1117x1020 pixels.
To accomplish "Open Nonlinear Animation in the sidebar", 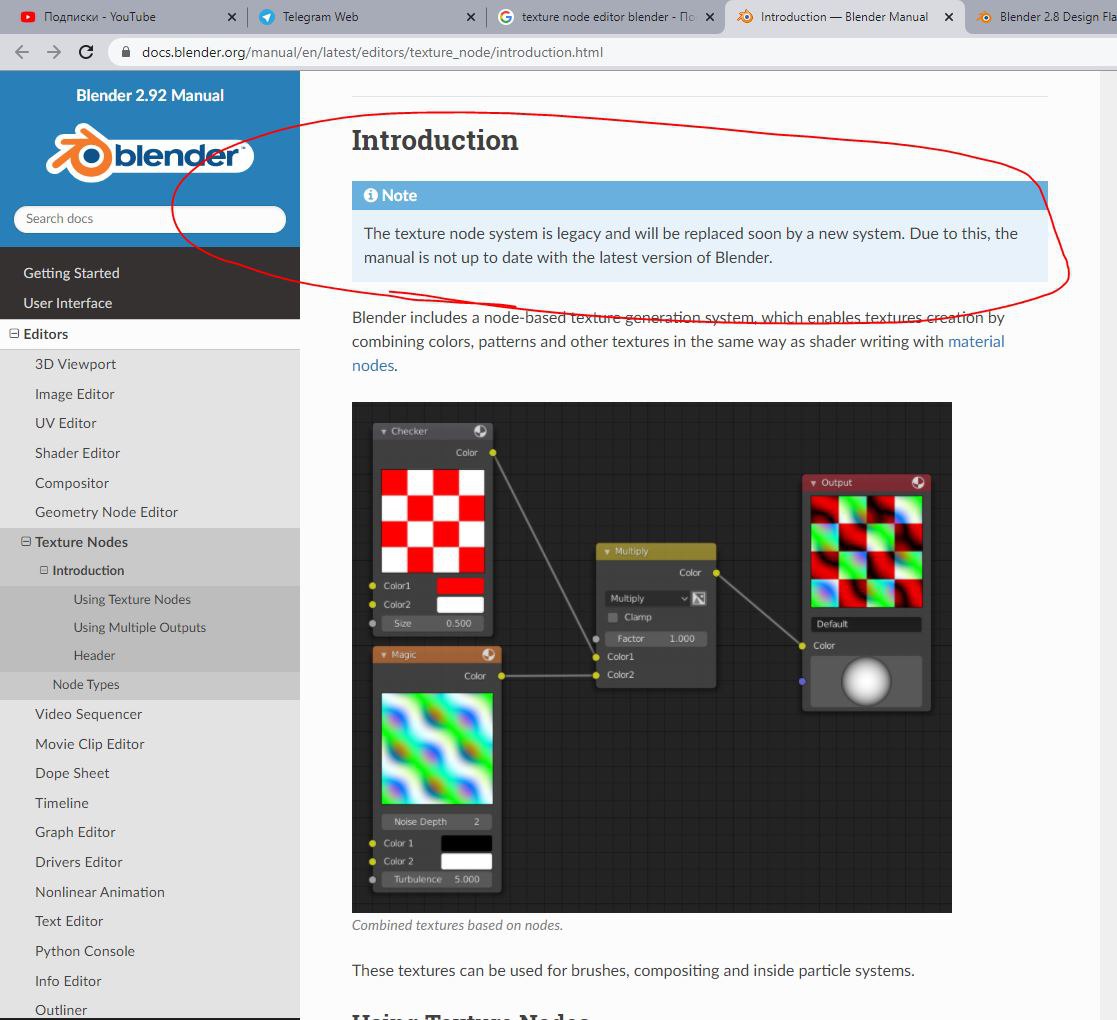I will point(100,892).
